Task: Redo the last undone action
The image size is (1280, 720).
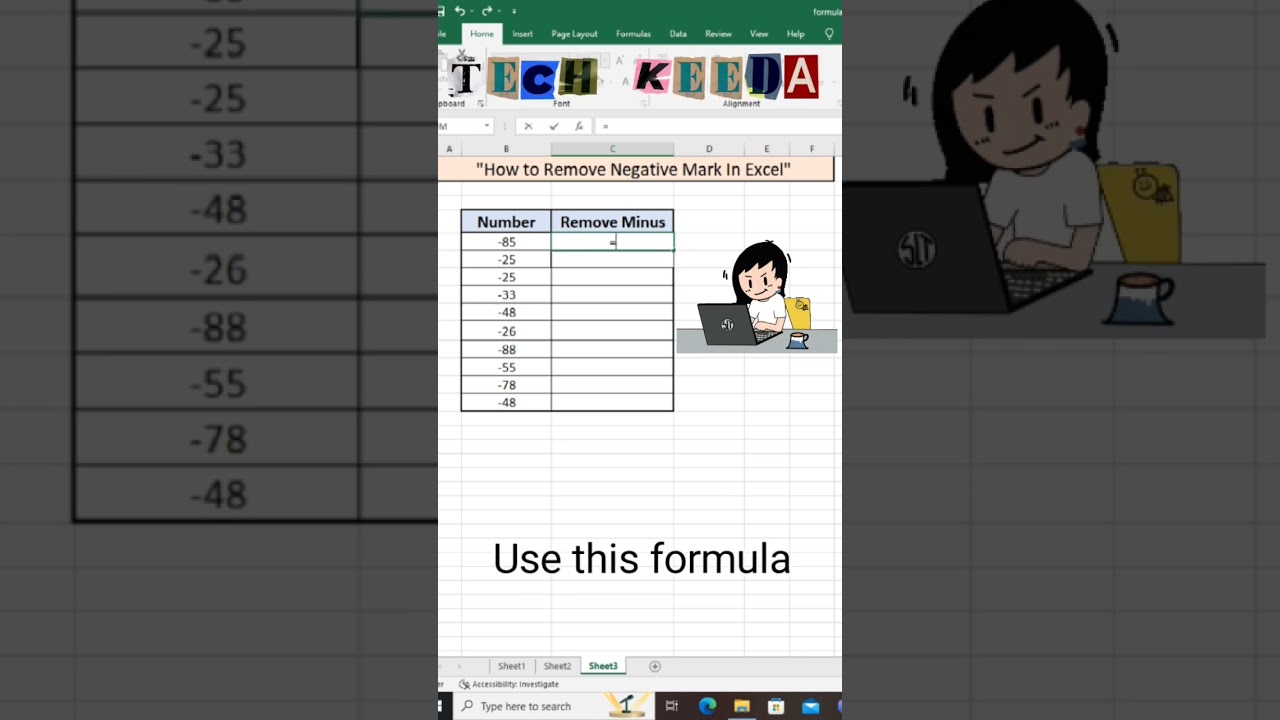Action: [x=487, y=11]
